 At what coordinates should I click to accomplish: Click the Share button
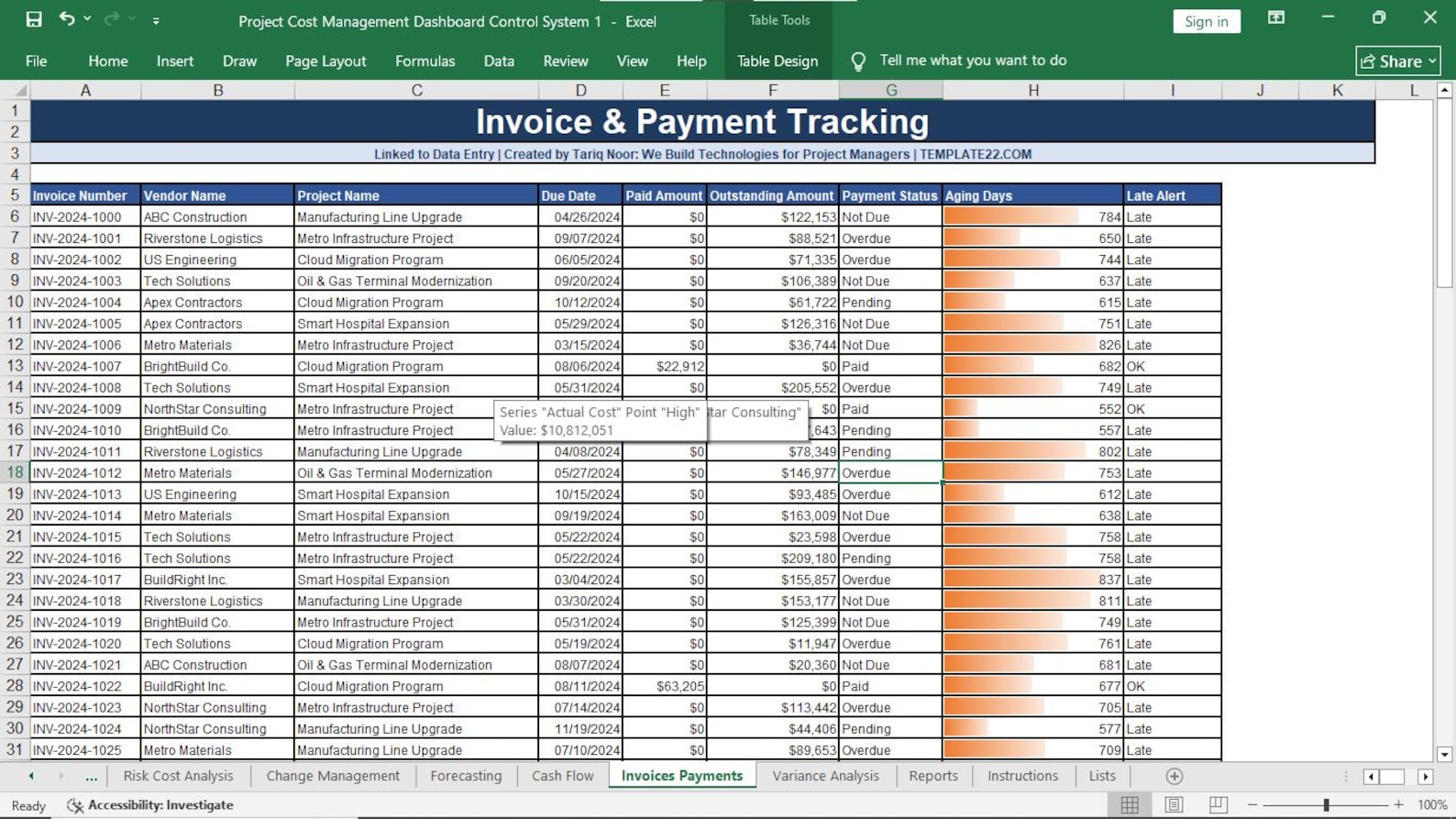[1398, 61]
